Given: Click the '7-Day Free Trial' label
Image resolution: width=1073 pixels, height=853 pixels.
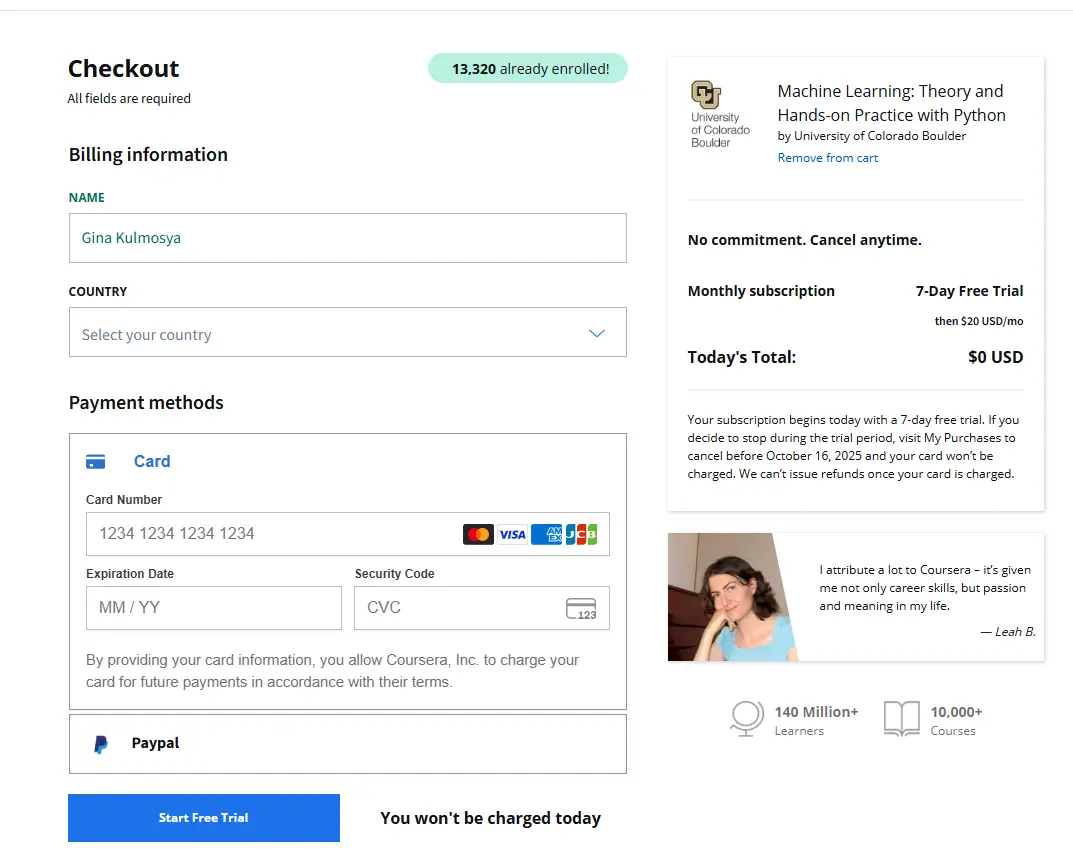Looking at the screenshot, I should point(970,291).
